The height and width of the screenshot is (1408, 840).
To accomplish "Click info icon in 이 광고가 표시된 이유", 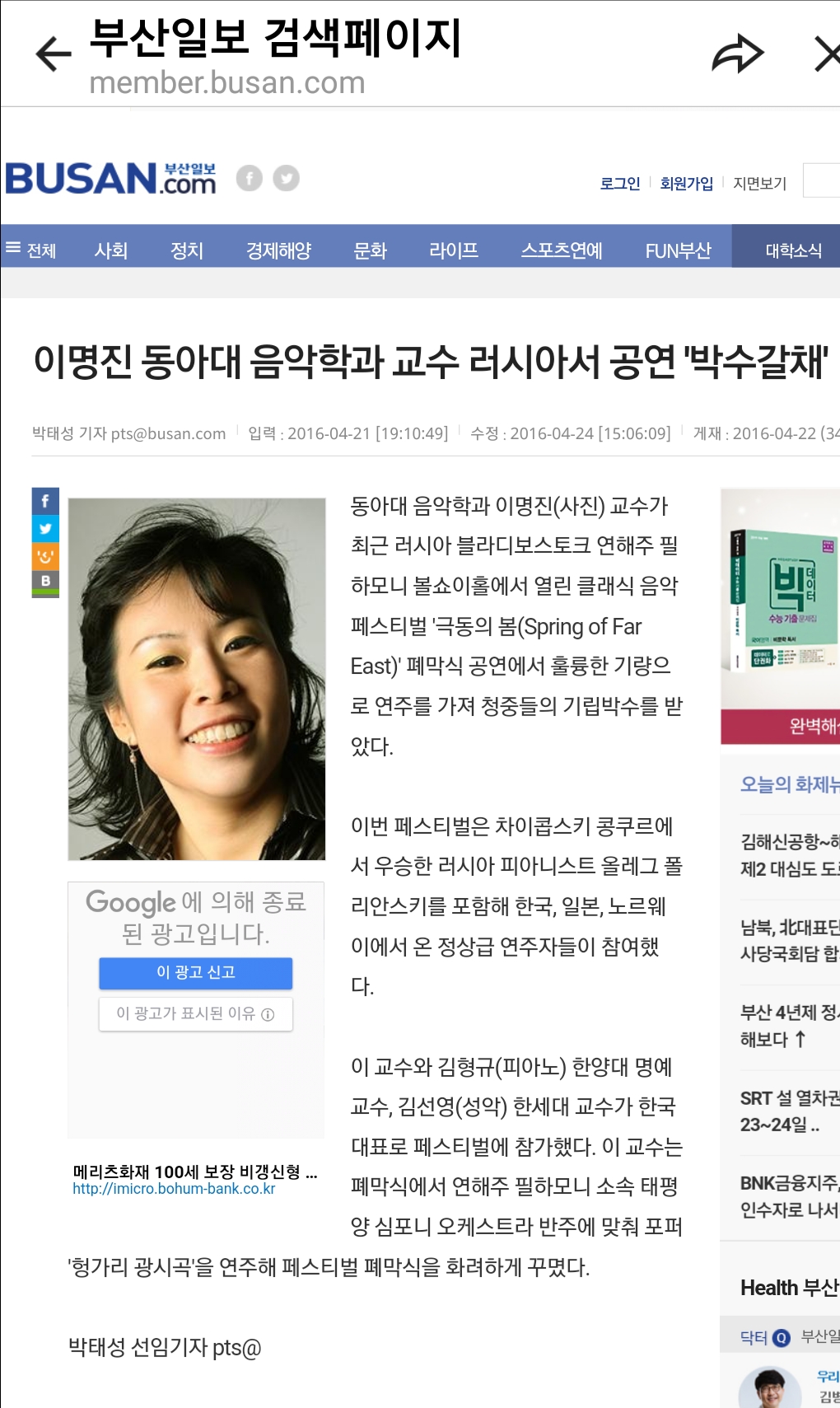I will tap(268, 1014).
